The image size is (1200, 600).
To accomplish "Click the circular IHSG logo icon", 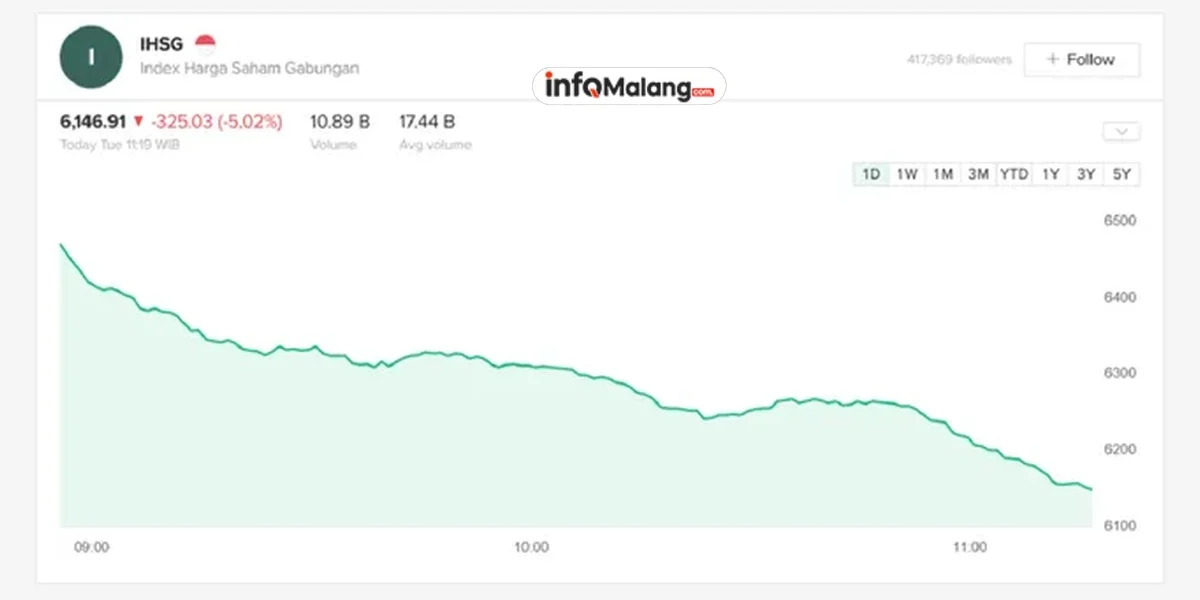I will [x=90, y=57].
